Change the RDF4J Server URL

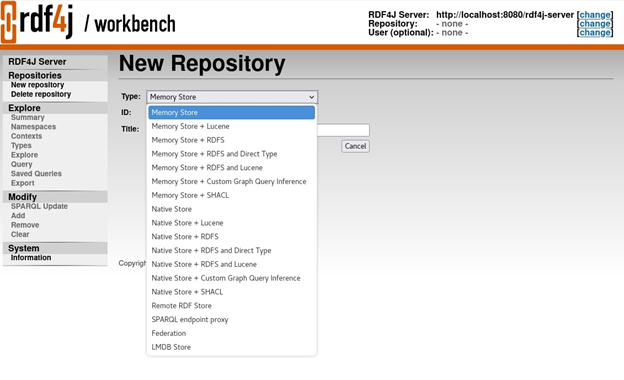(595, 15)
